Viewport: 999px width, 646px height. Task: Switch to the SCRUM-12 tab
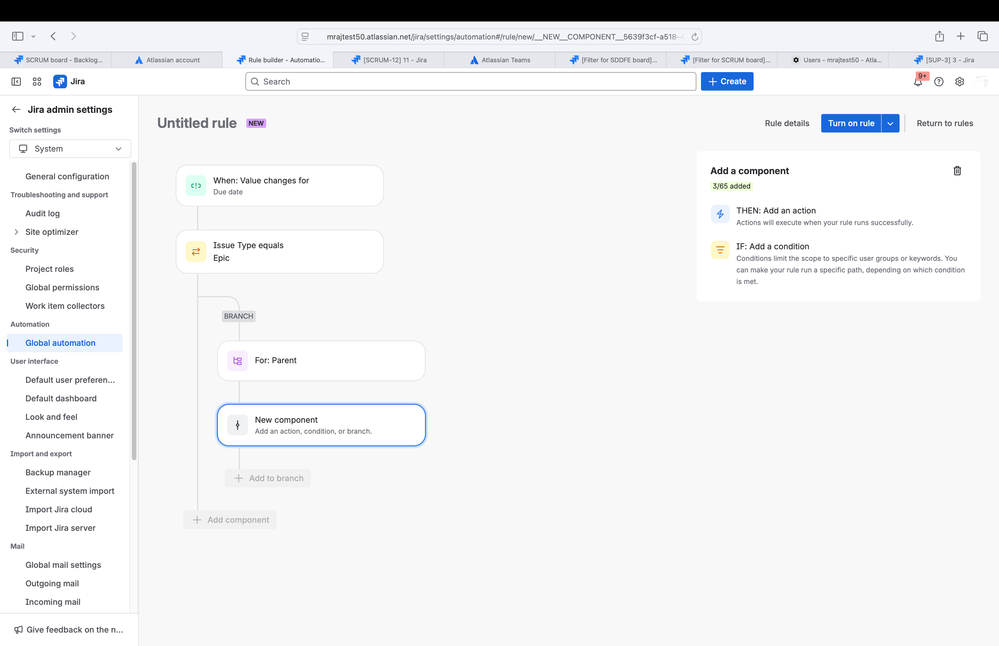[x=389, y=60]
